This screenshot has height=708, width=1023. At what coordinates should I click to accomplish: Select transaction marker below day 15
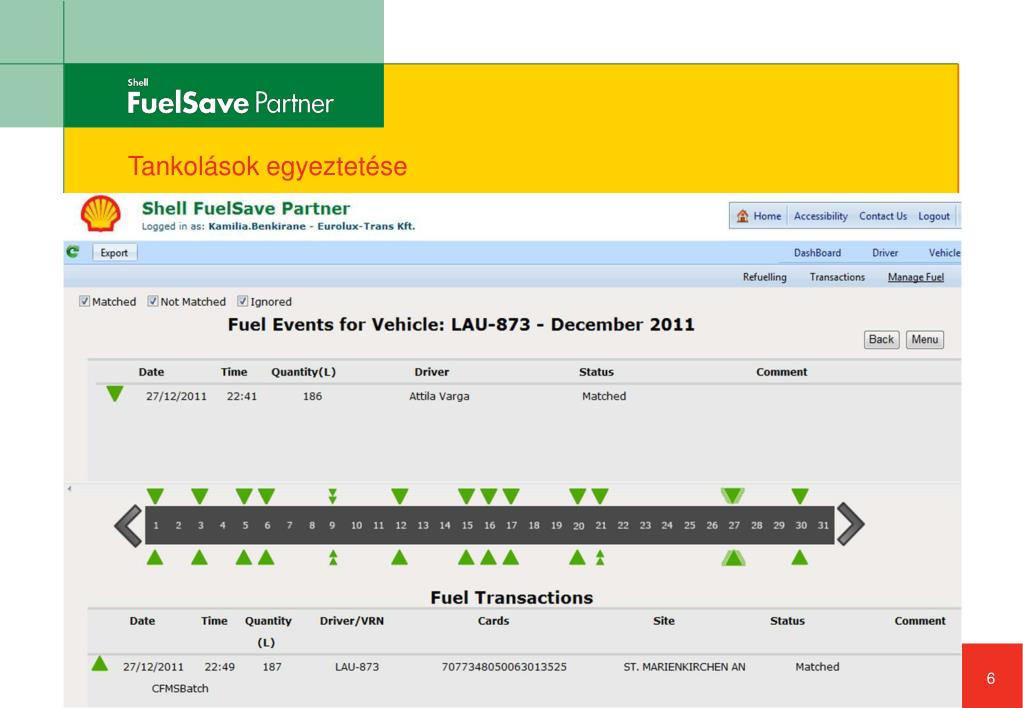466,557
